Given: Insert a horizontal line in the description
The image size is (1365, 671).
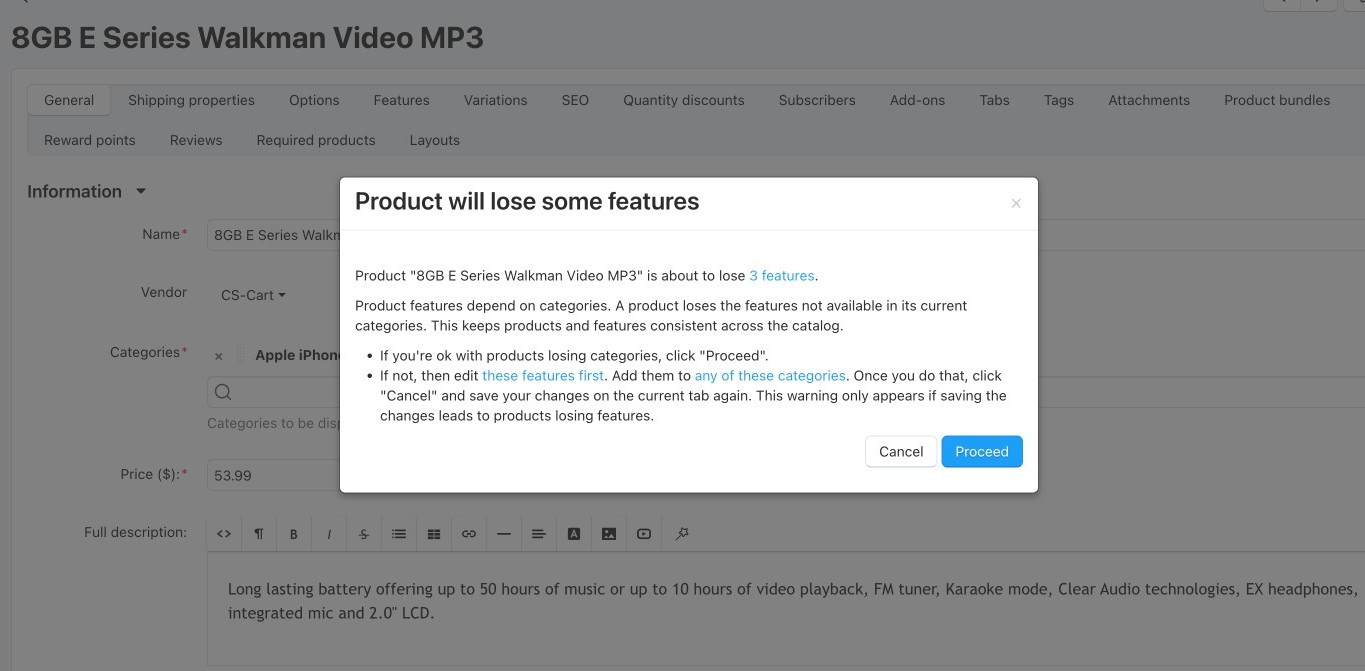Looking at the screenshot, I should tap(503, 533).
